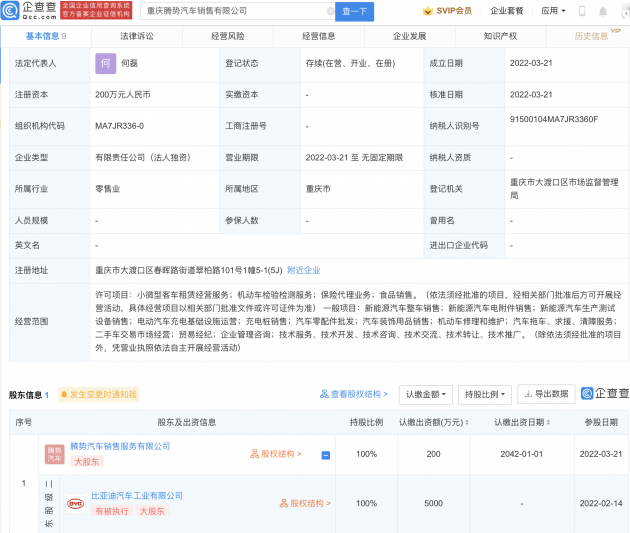Open 比亚迪汽车工业有限公司 link
The width and height of the screenshot is (630, 533).
pos(137,496)
